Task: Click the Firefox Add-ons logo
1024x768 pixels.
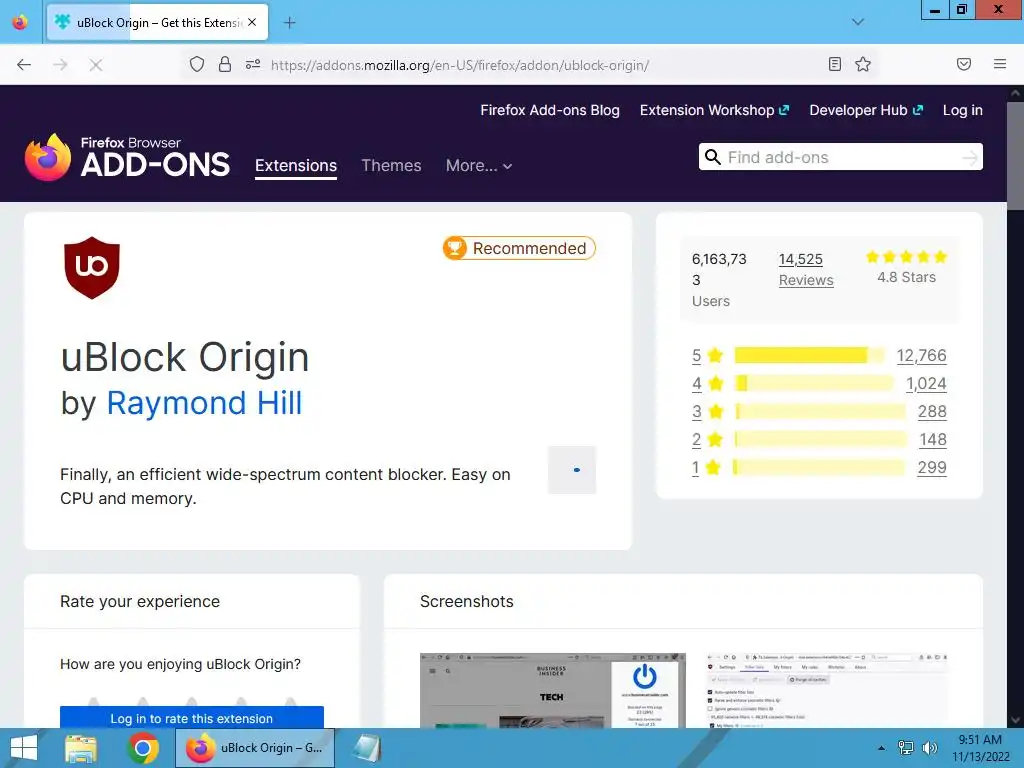Action: 127,157
